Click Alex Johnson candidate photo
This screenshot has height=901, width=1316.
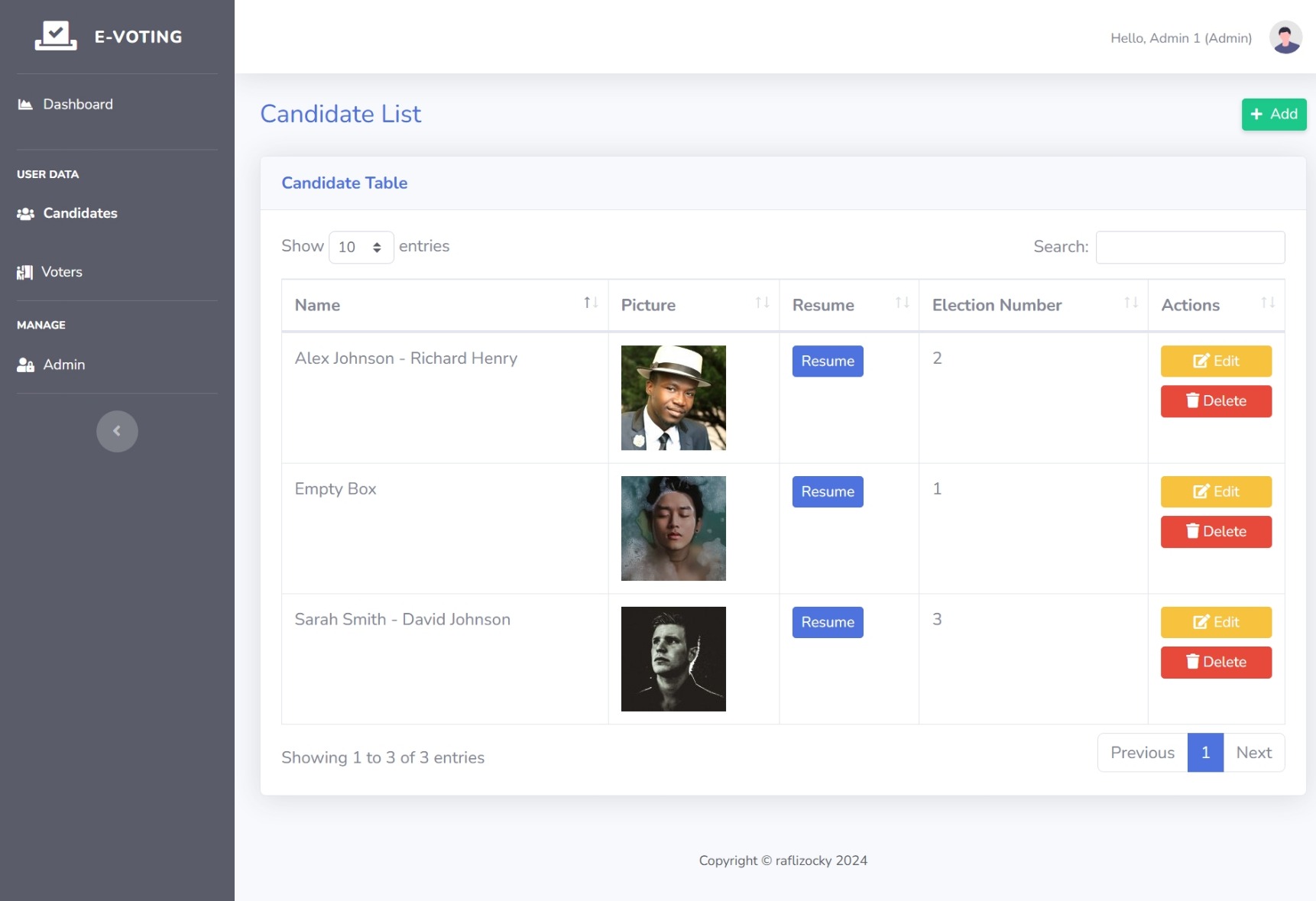coord(673,397)
